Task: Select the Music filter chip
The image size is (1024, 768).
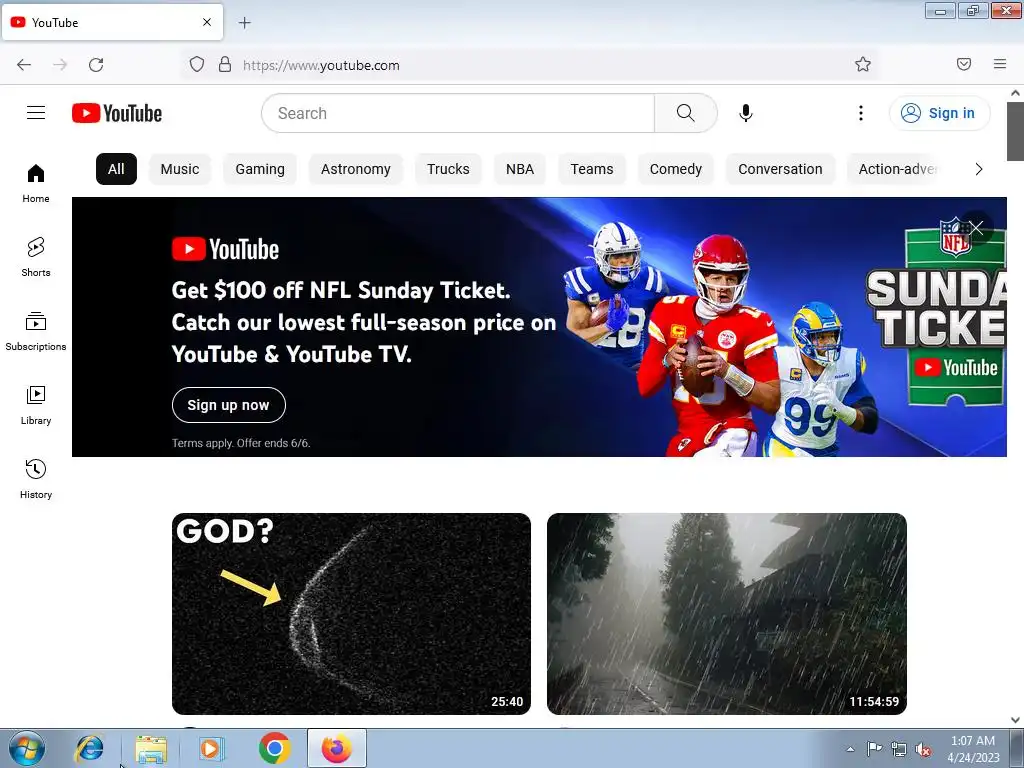Action: coord(180,169)
